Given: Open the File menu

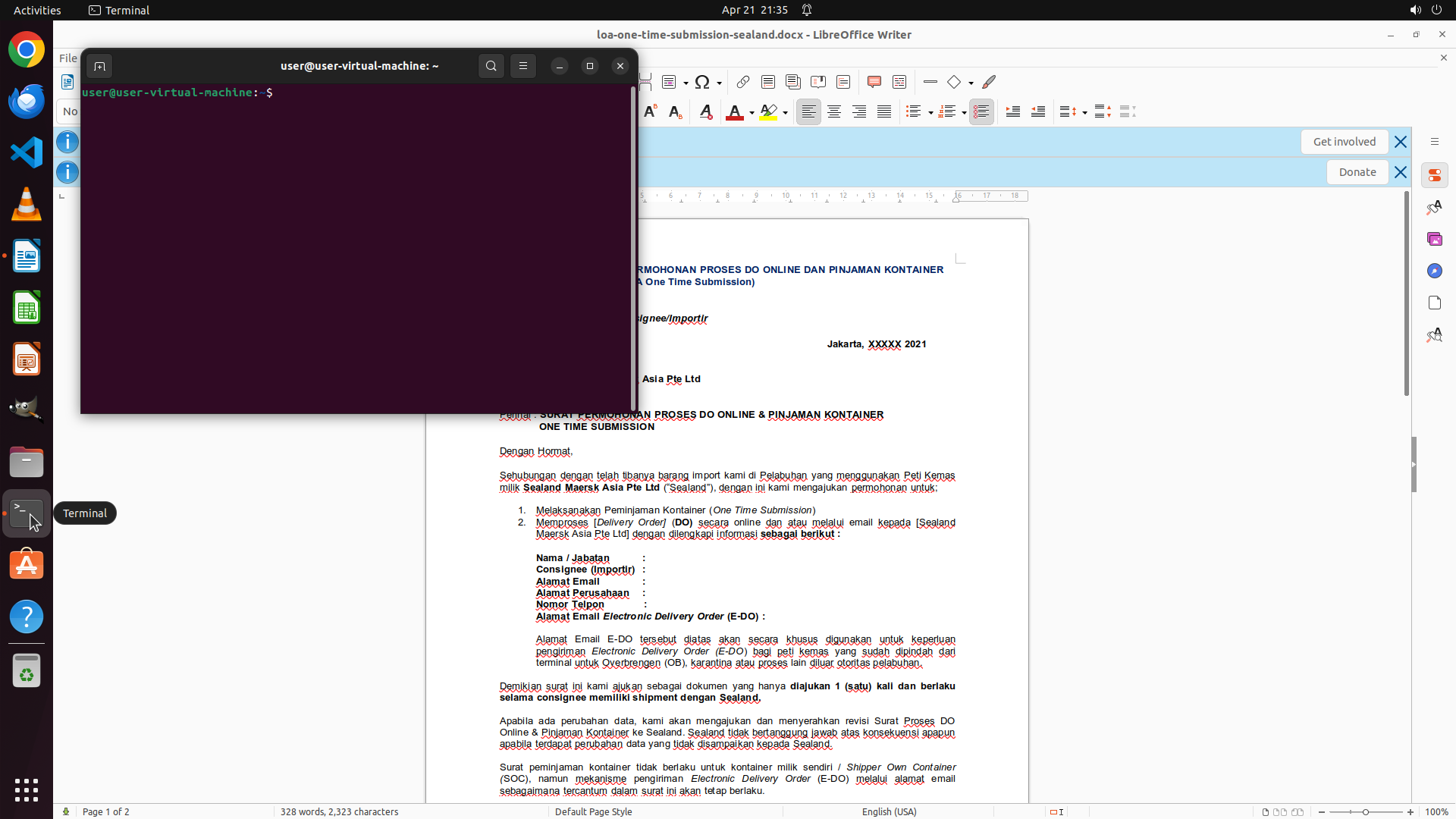Looking at the screenshot, I should [67, 58].
